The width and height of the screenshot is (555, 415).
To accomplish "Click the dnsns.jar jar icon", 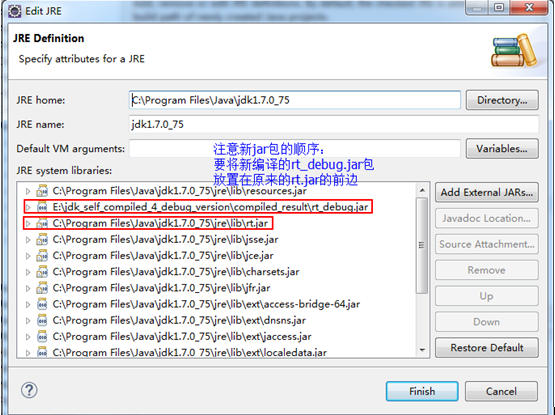I will 42,320.
